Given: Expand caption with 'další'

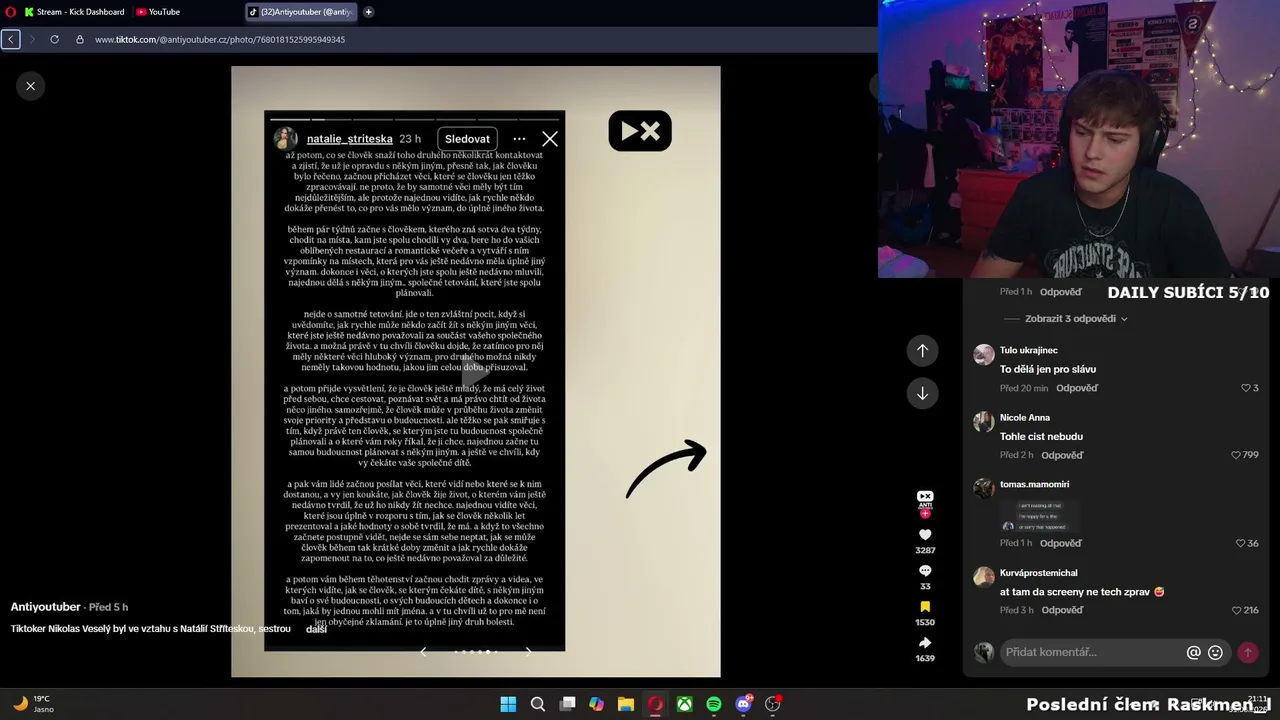Looking at the screenshot, I should 316,629.
